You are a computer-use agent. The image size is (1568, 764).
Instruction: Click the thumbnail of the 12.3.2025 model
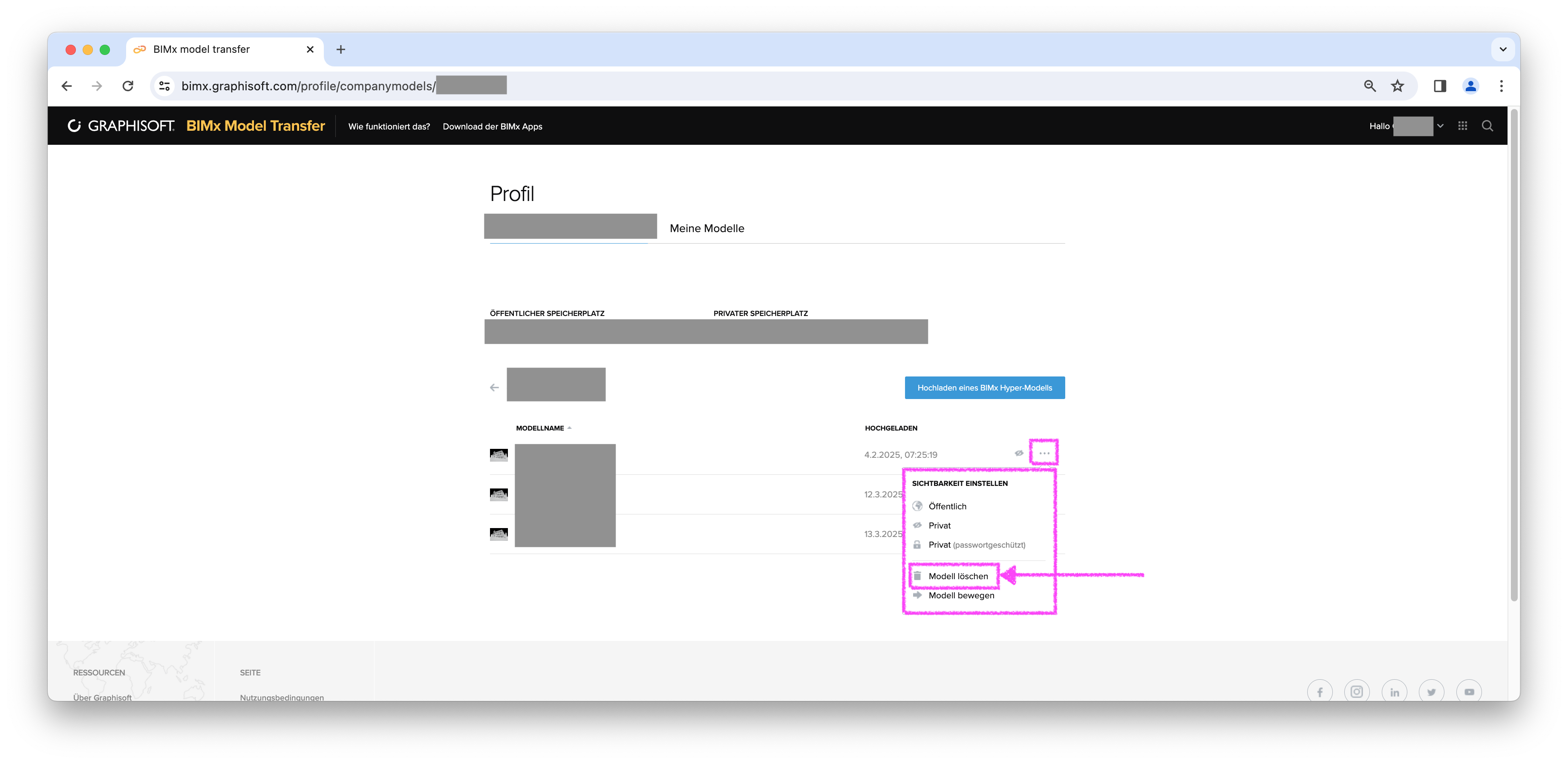click(x=499, y=494)
